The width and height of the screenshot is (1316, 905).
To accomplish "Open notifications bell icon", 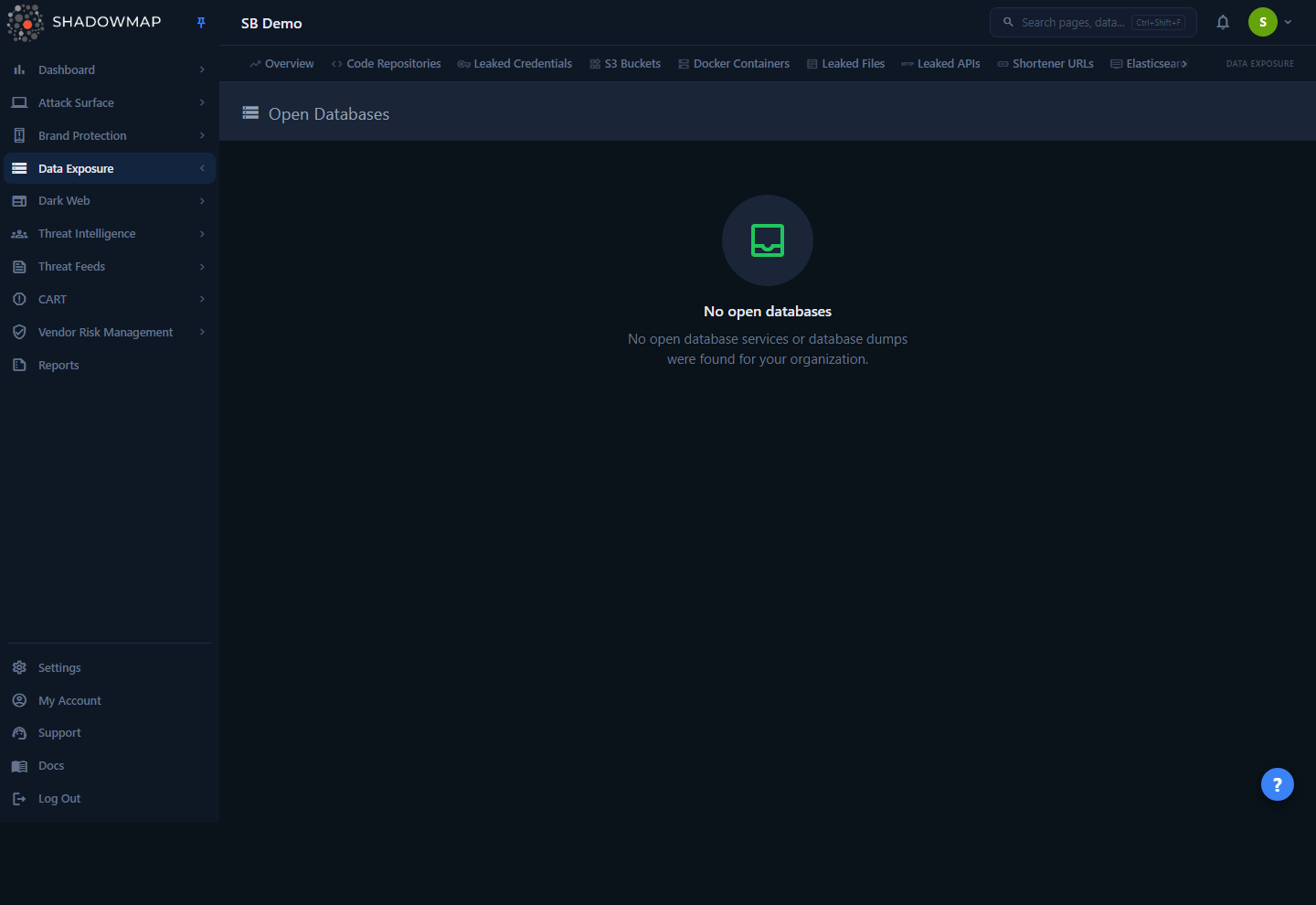I will [1223, 22].
